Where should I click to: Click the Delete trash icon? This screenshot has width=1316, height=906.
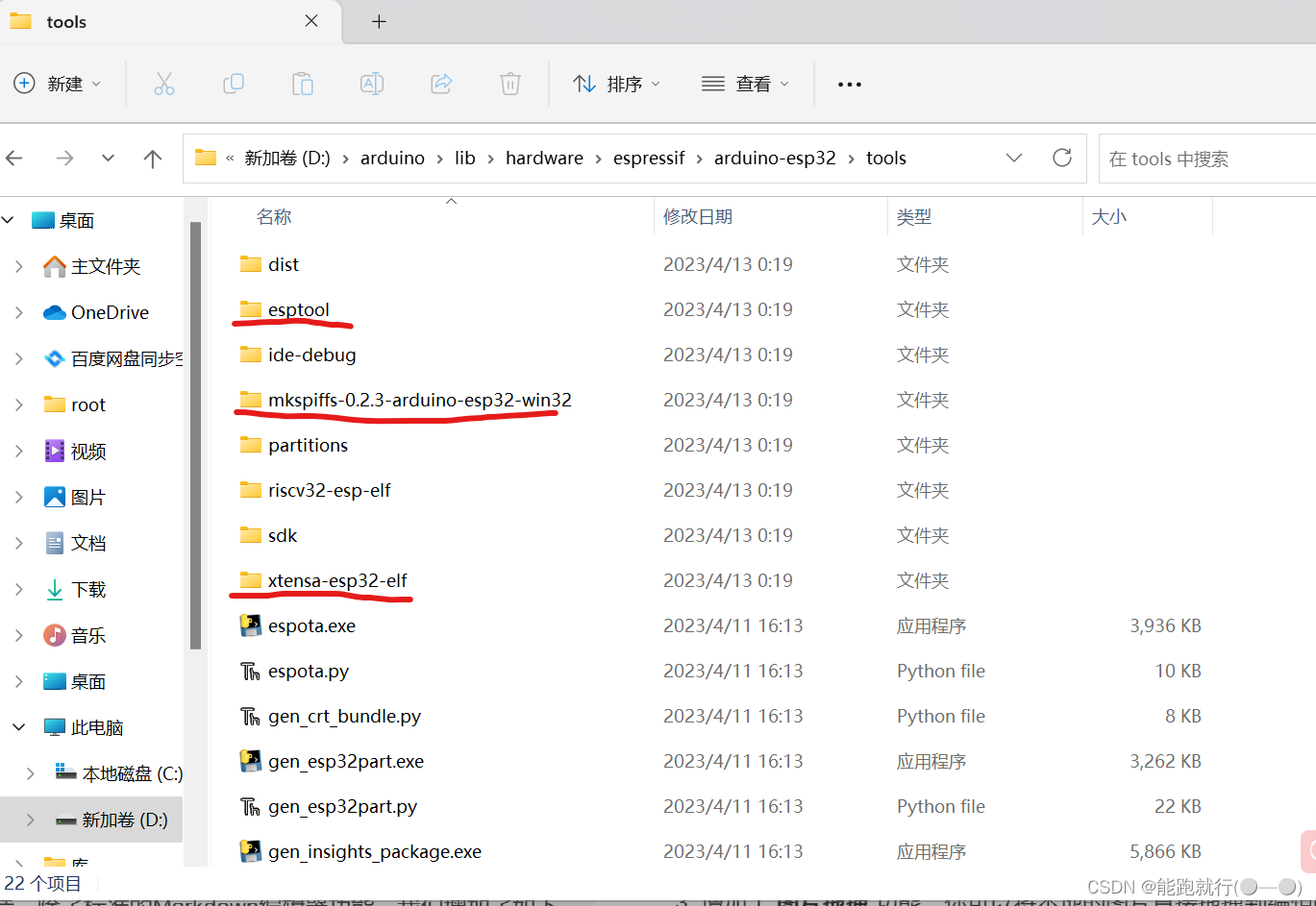click(x=510, y=84)
